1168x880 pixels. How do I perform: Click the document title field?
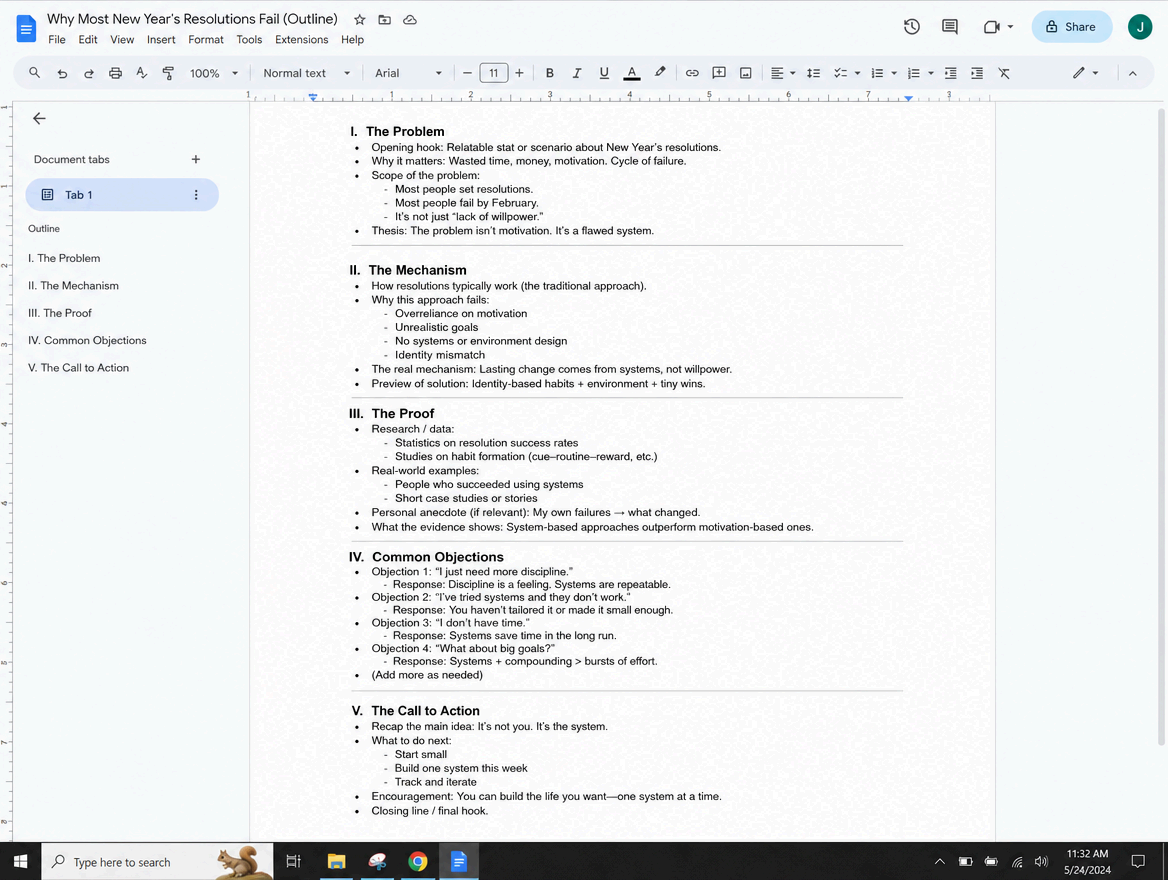pyautogui.click(x=192, y=19)
